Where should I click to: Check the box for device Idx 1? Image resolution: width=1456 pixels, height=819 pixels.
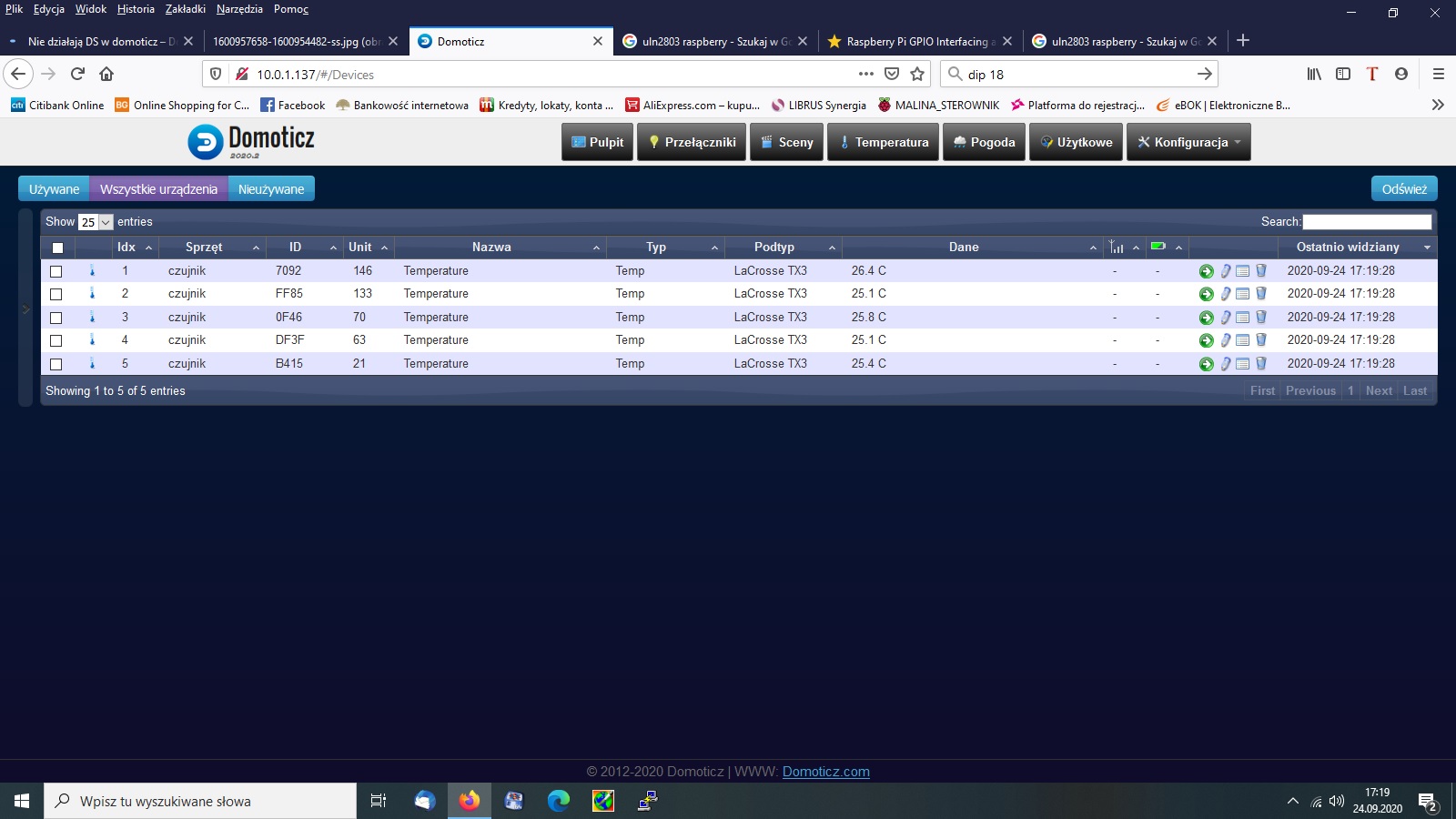(56, 271)
